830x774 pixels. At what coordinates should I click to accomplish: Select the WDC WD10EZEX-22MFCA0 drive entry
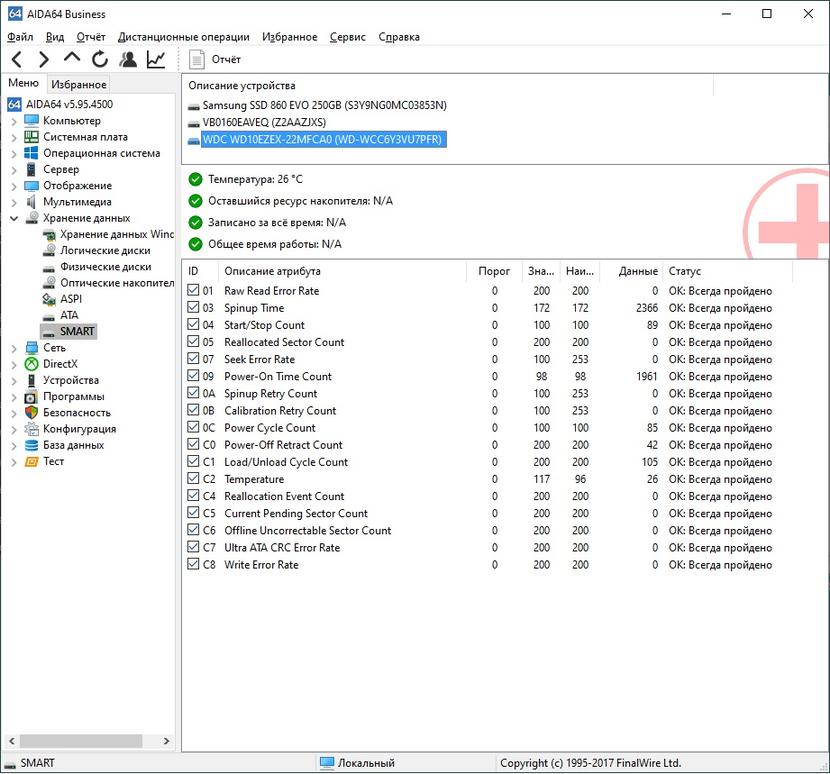click(322, 140)
